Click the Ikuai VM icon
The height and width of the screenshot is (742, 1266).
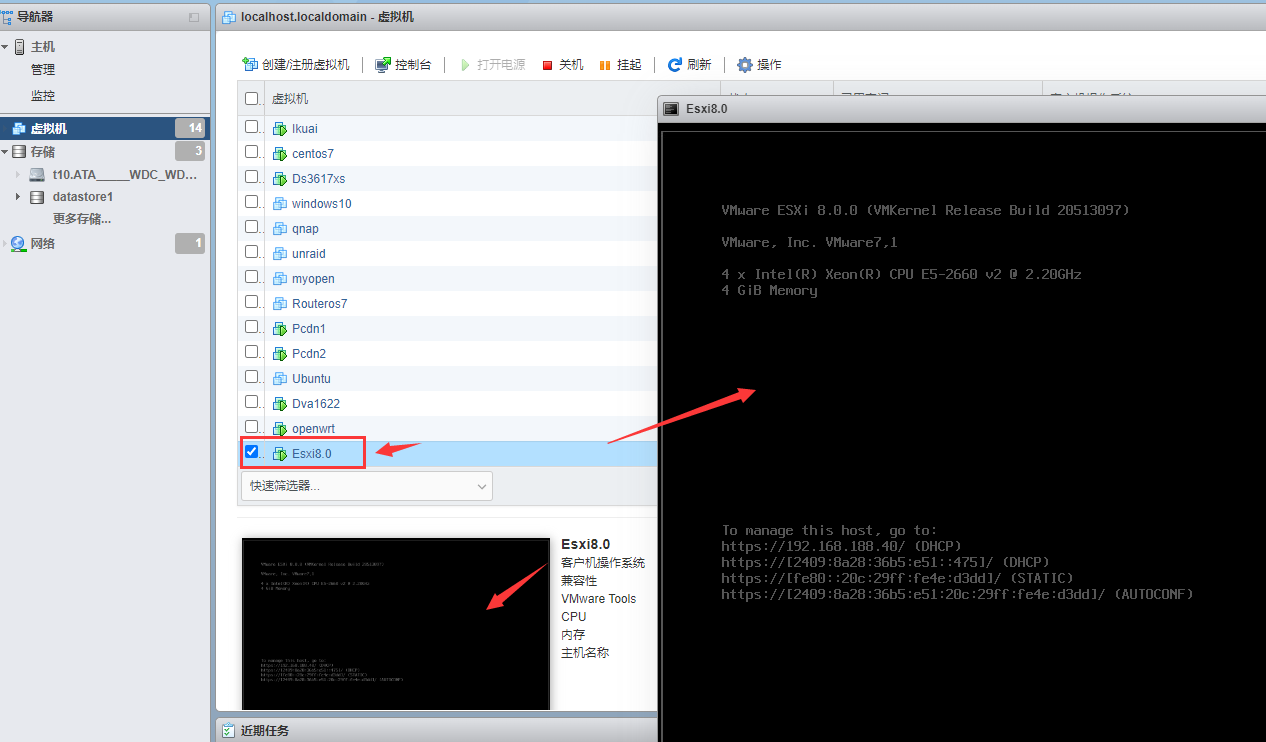(280, 128)
